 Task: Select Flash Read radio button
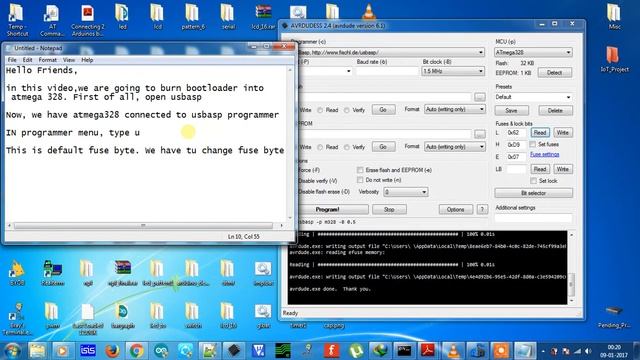coord(320,110)
